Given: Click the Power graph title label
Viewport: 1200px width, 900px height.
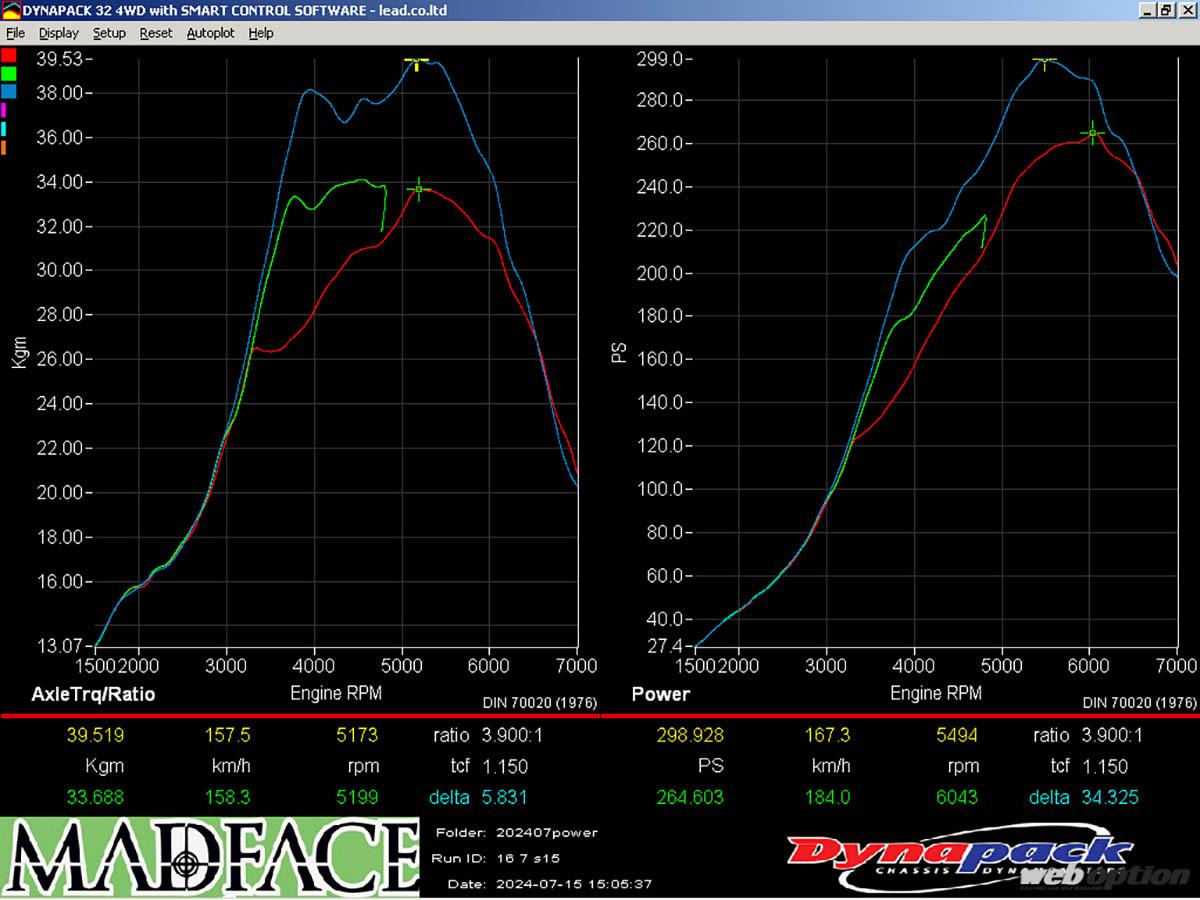Looking at the screenshot, I should pyautogui.click(x=660, y=694).
